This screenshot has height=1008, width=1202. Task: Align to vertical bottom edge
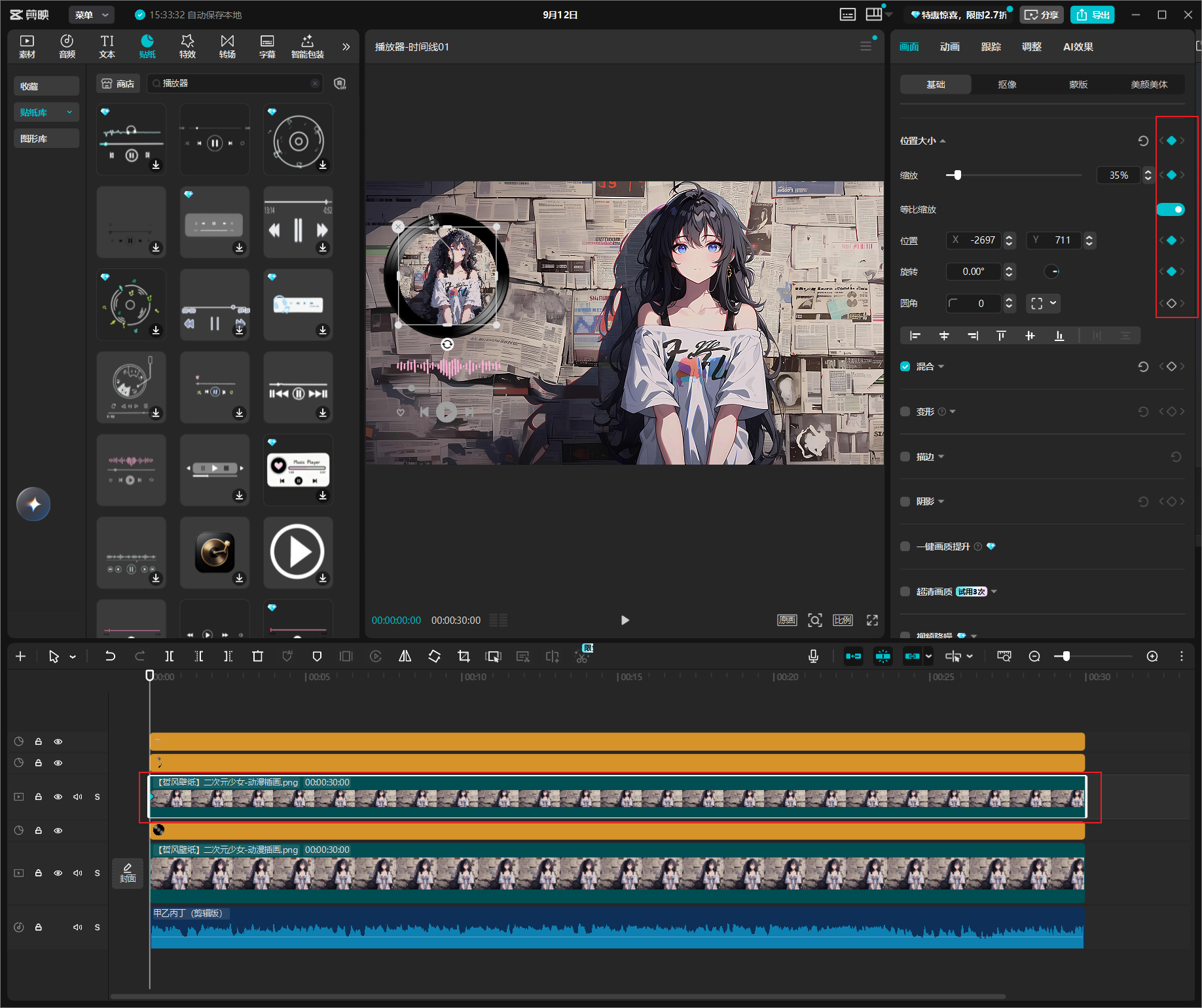point(1059,336)
